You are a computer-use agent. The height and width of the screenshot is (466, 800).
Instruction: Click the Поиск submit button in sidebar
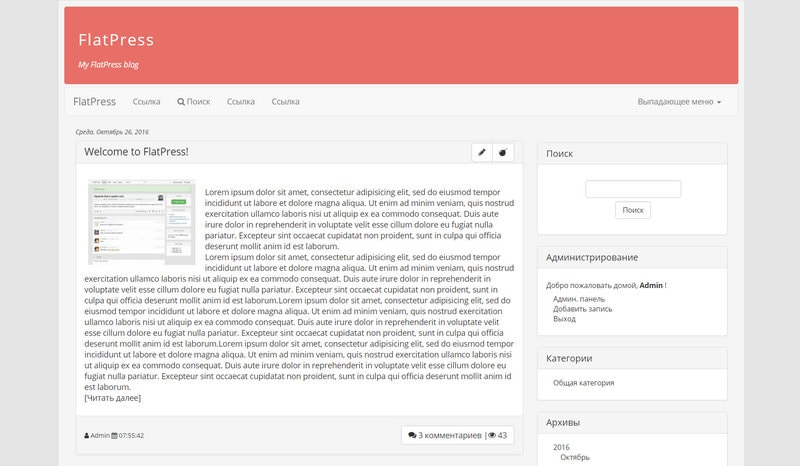coord(633,210)
